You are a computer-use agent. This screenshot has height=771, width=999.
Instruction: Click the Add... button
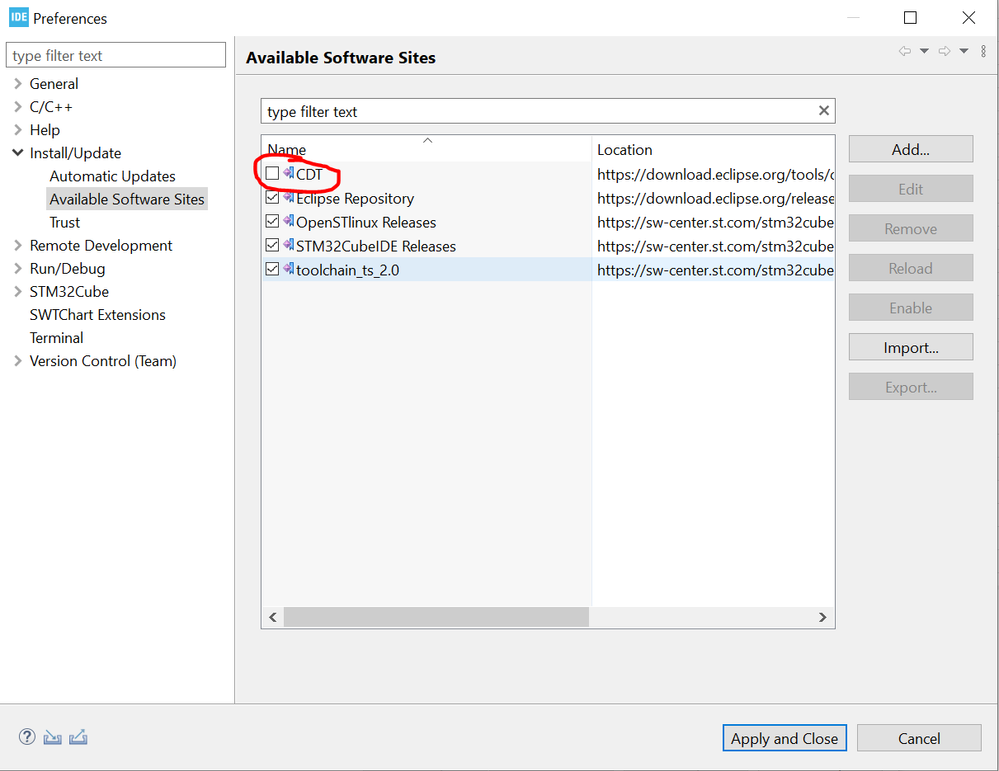click(x=910, y=149)
